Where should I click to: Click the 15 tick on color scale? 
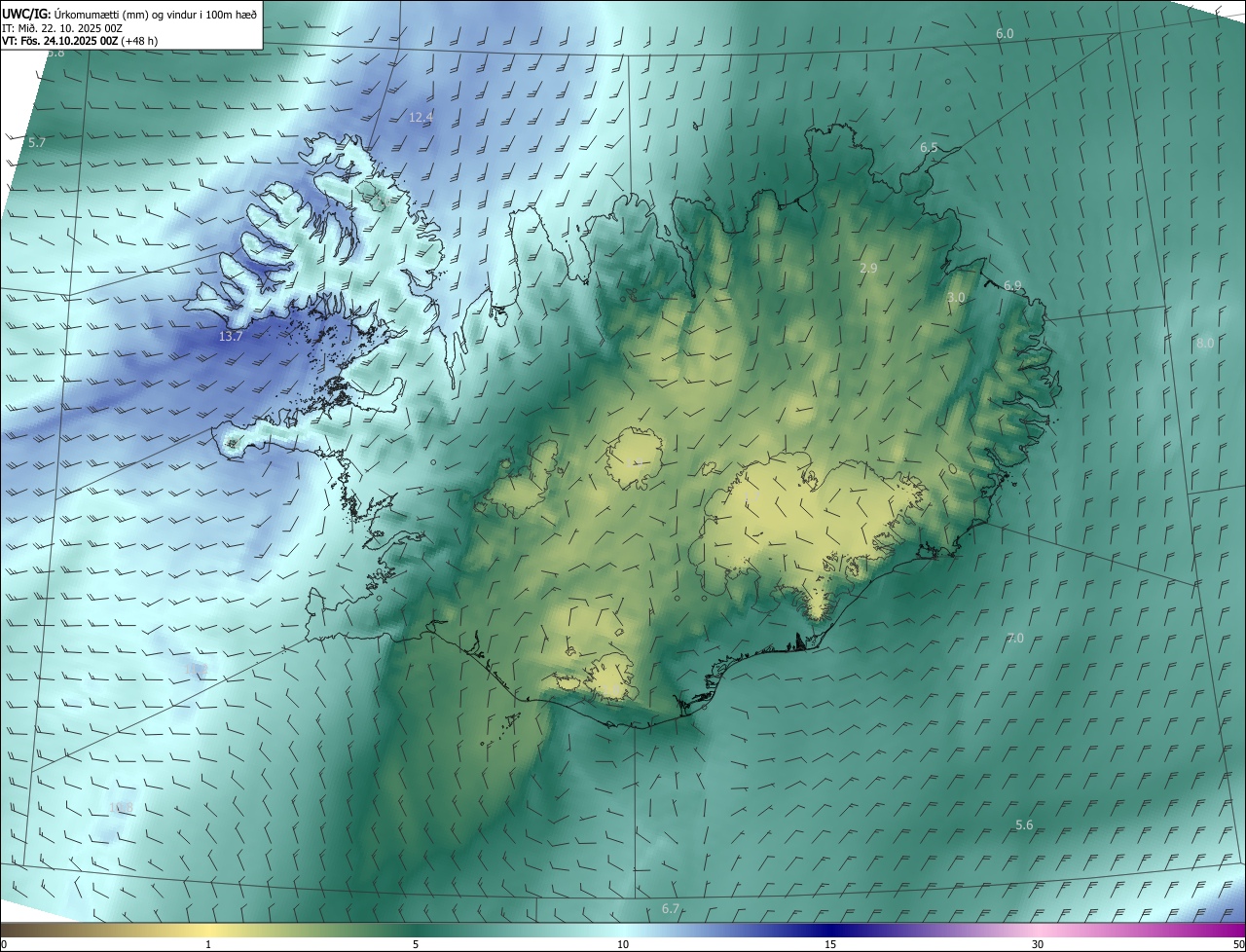point(830,944)
